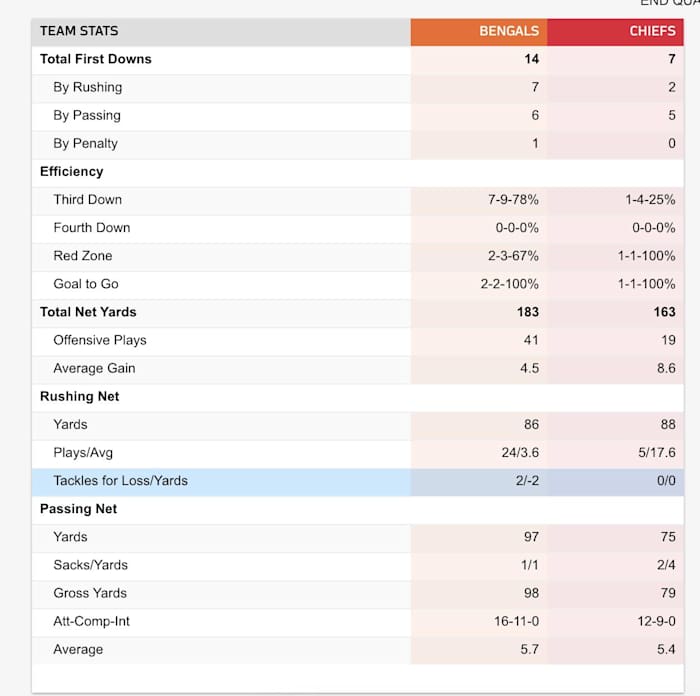The width and height of the screenshot is (700, 696).
Task: Select the Att-Comp-Int row label
Action: 91,622
